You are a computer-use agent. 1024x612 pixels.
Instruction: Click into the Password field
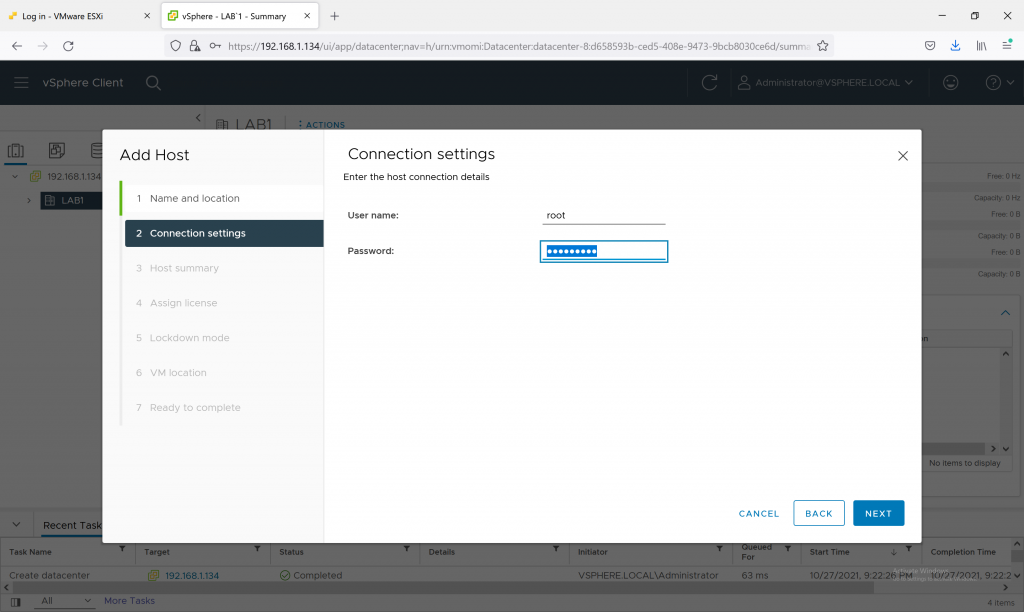click(603, 251)
